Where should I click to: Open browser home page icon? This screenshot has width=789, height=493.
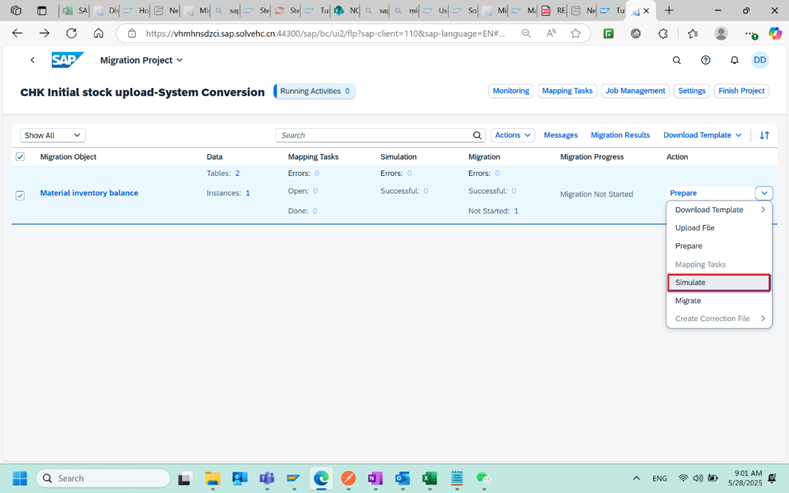pos(99,33)
